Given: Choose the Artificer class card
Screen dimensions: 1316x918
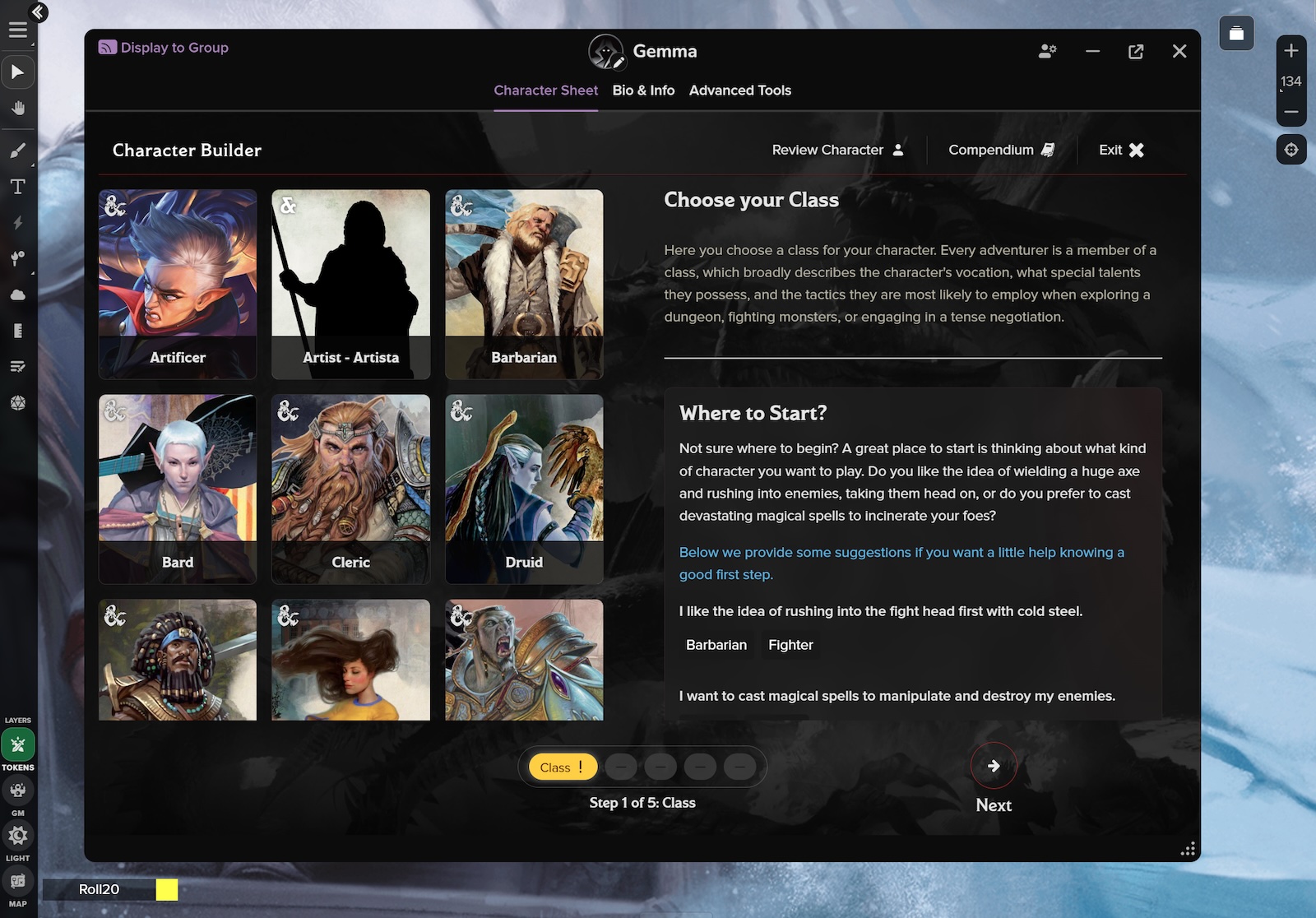Looking at the screenshot, I should 178,285.
